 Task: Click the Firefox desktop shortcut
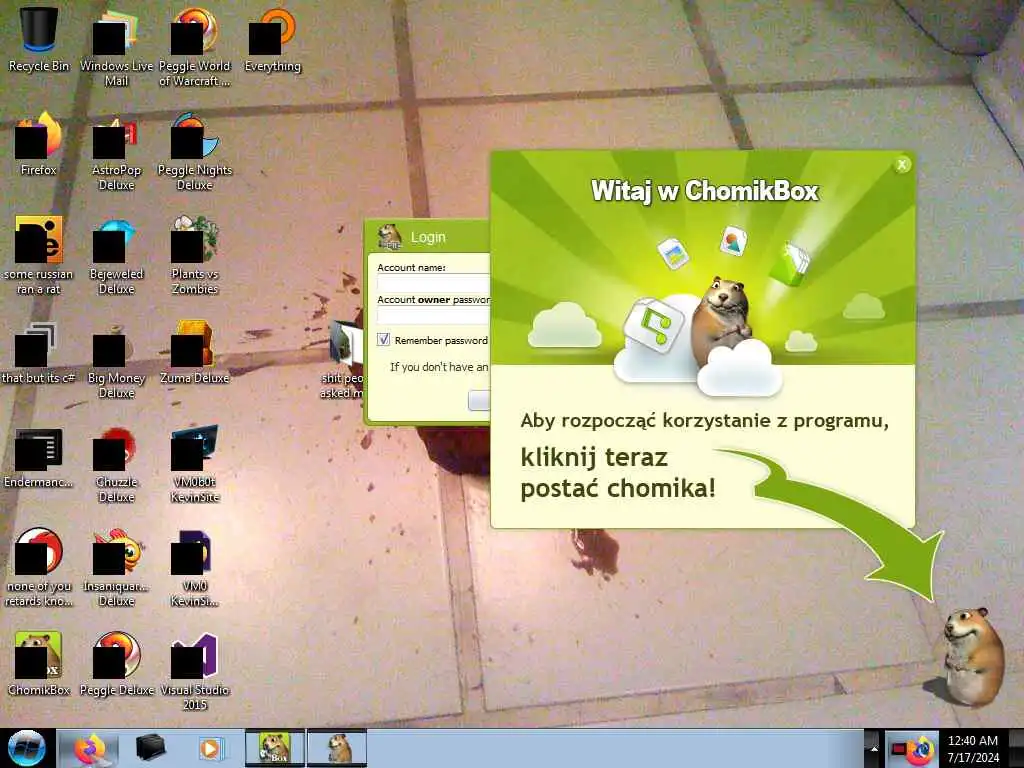pos(39,144)
